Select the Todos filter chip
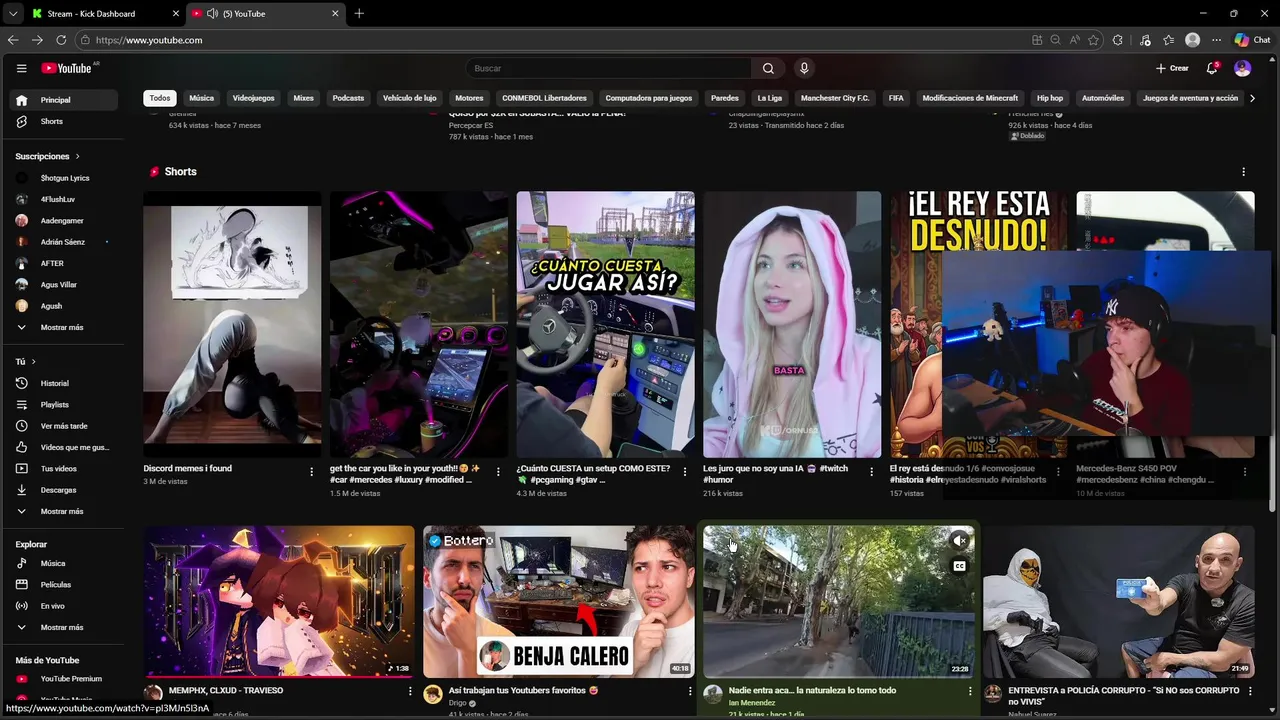 (160, 98)
